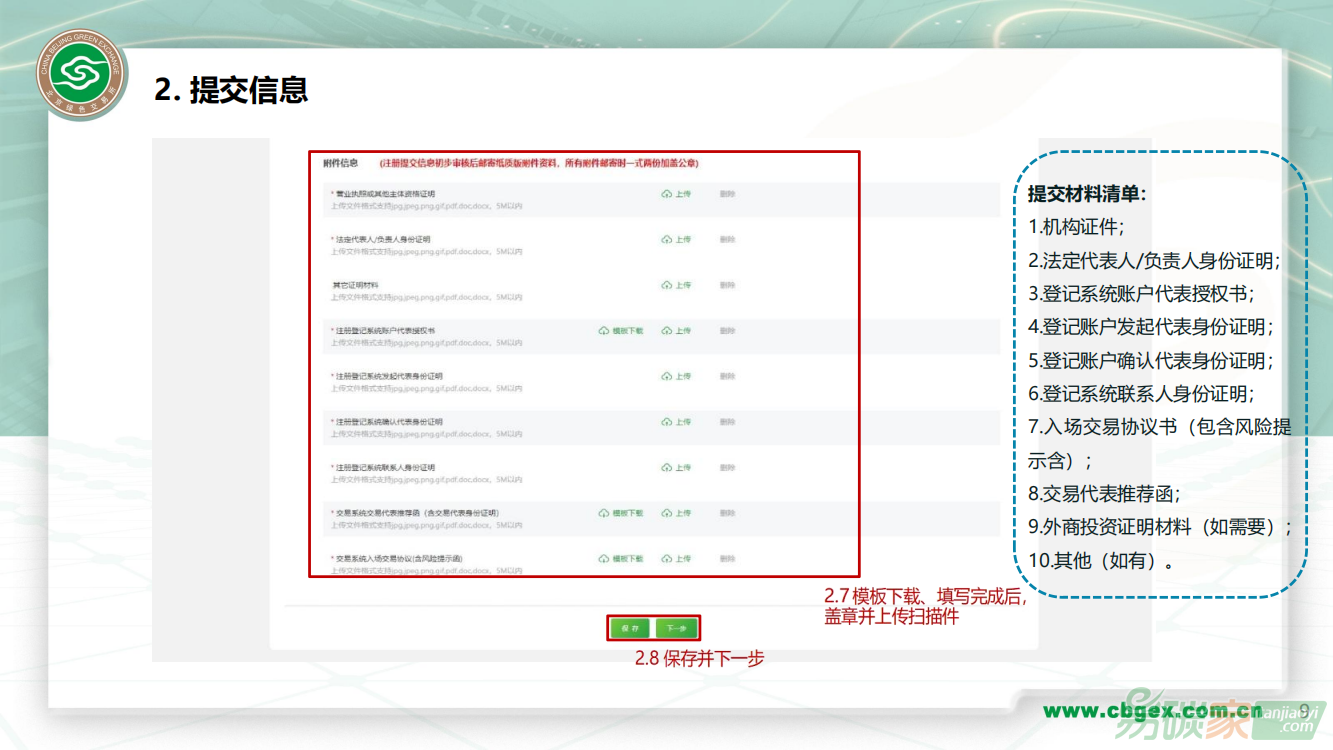Viewport: 1333px width, 750px height.
Task: Open the www.cbgex.com.cn website link
Action: click(x=1152, y=711)
